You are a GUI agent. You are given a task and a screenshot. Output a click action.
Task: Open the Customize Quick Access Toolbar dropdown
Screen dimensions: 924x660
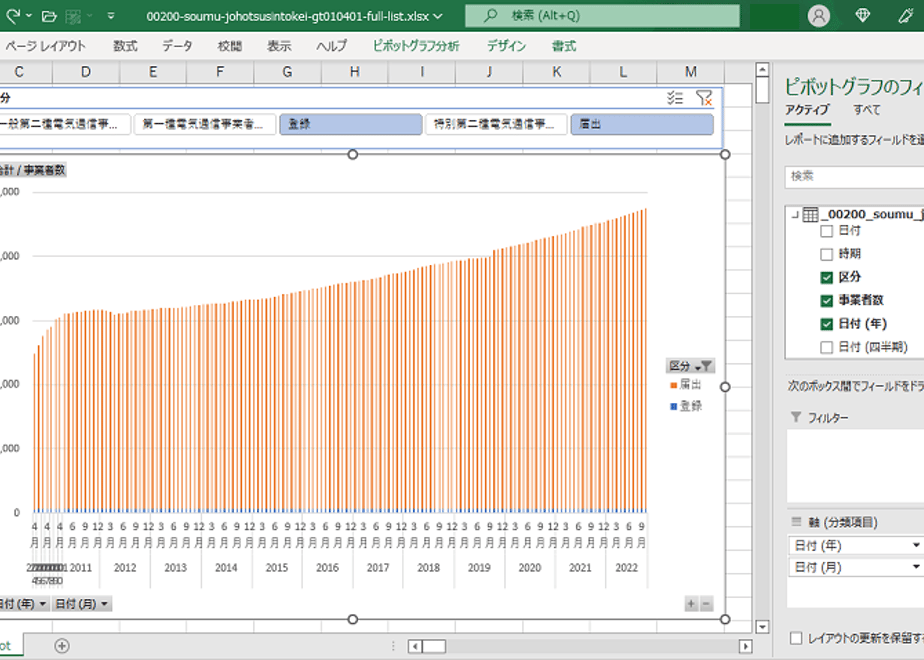tap(111, 16)
